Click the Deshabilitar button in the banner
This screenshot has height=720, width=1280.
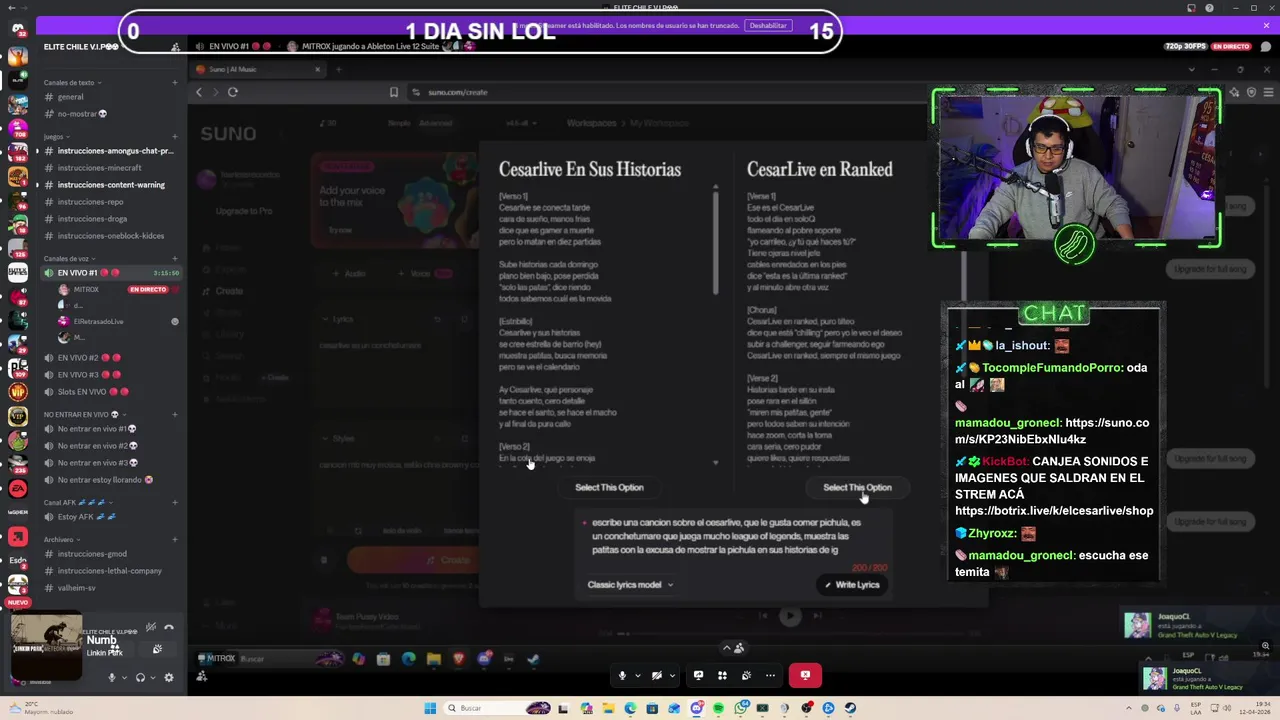[768, 26]
